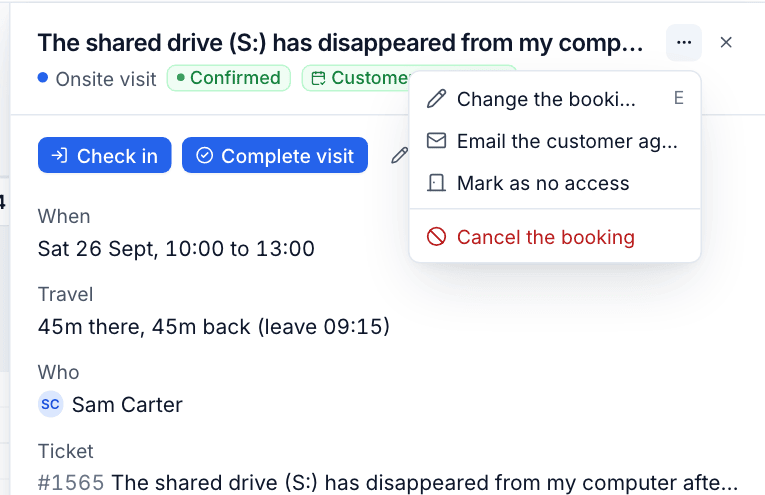Open ticket #1565 link

coord(71,482)
